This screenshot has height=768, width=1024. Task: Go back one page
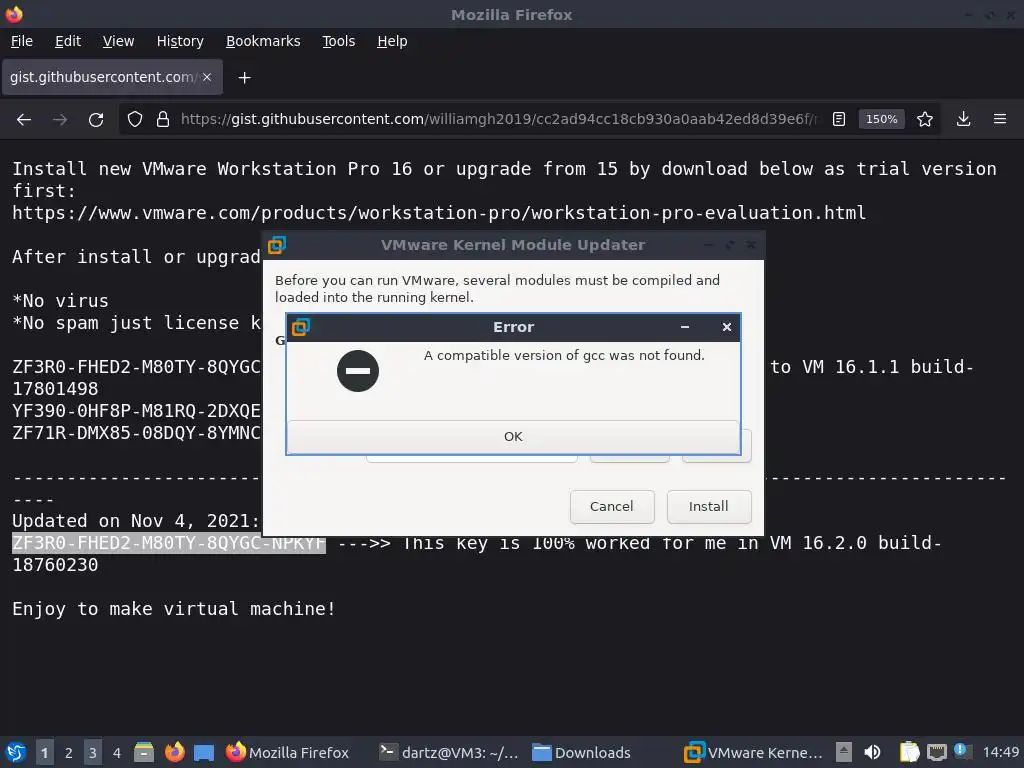tap(24, 120)
